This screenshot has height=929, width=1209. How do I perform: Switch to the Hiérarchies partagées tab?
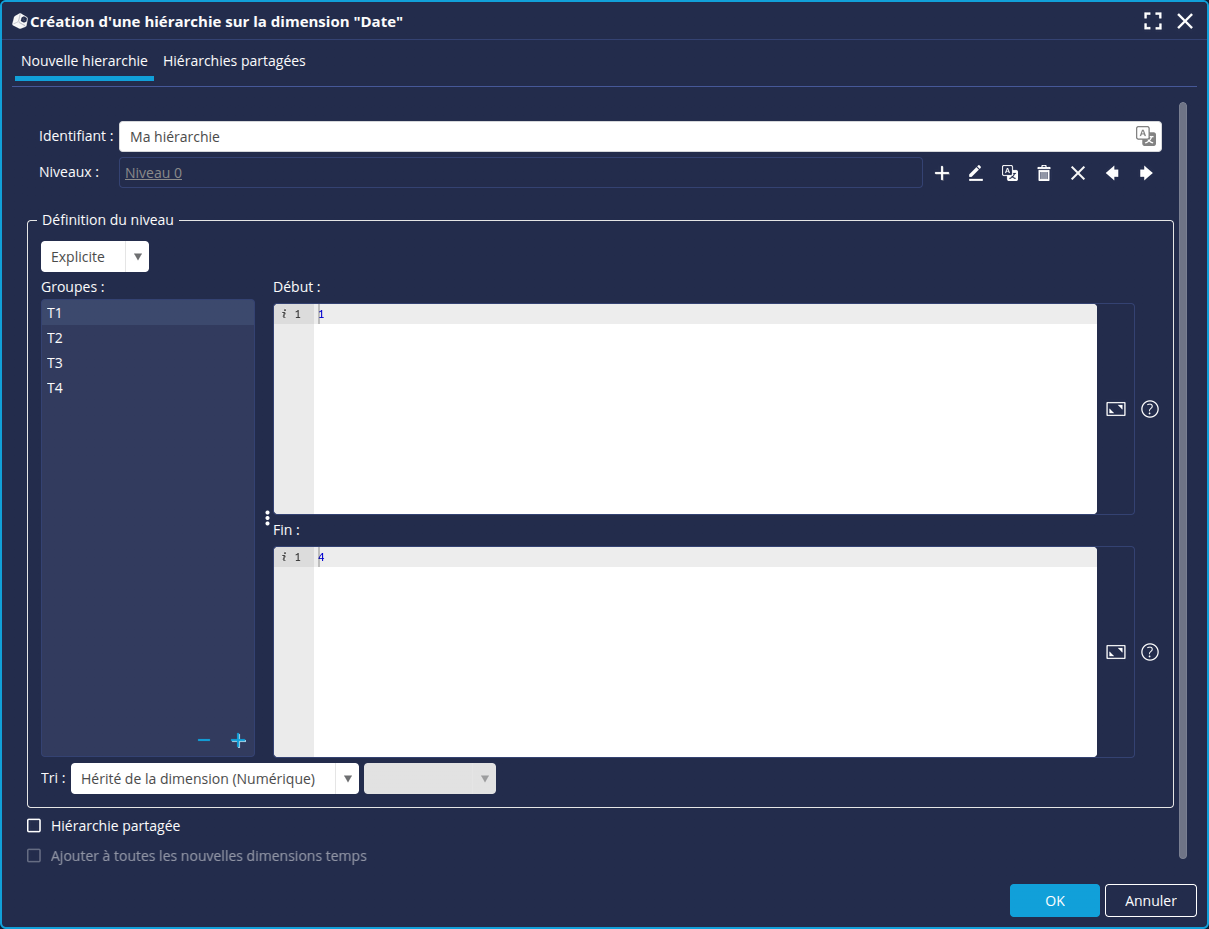pos(234,61)
